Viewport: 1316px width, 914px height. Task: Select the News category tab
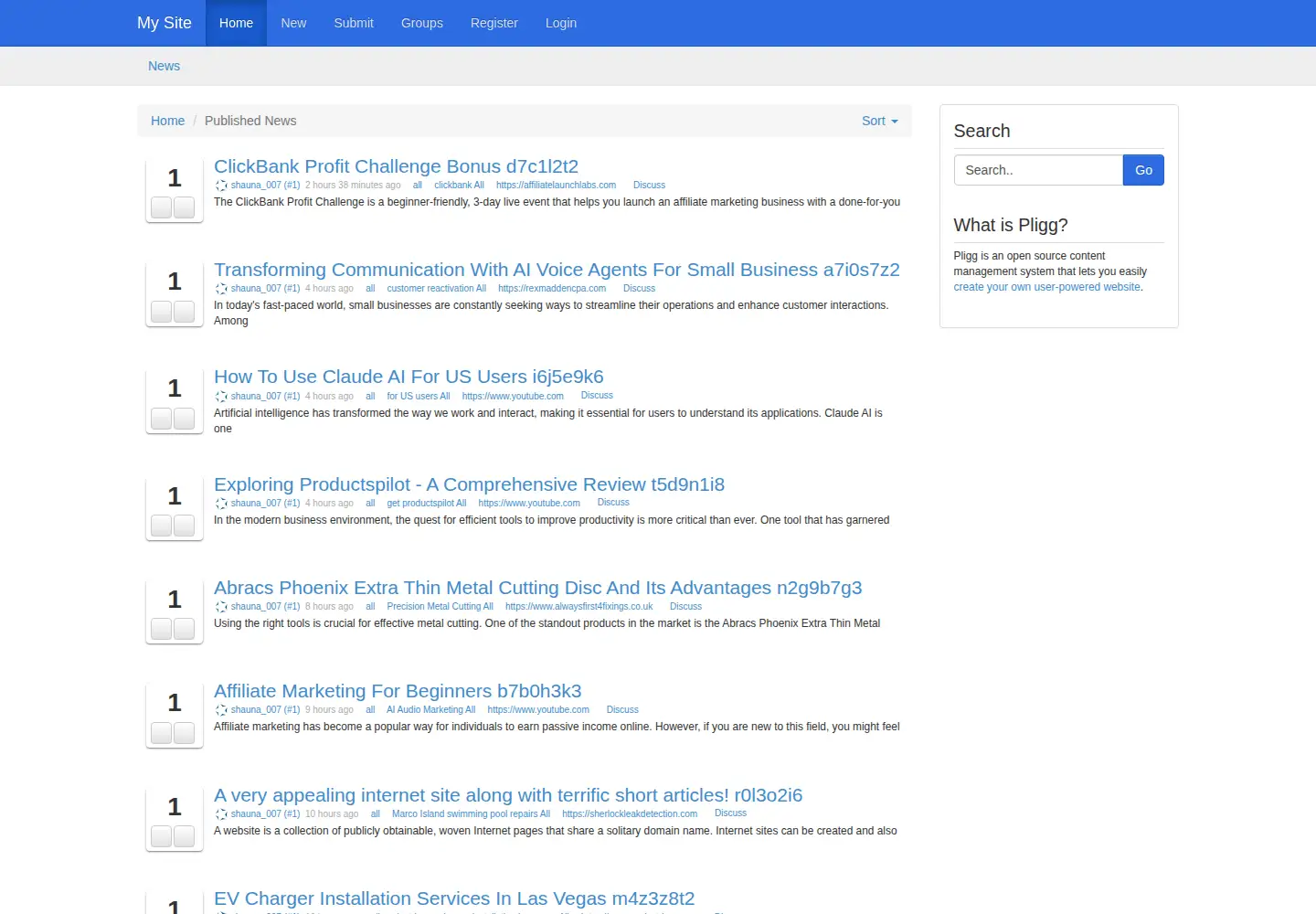pyautogui.click(x=164, y=66)
